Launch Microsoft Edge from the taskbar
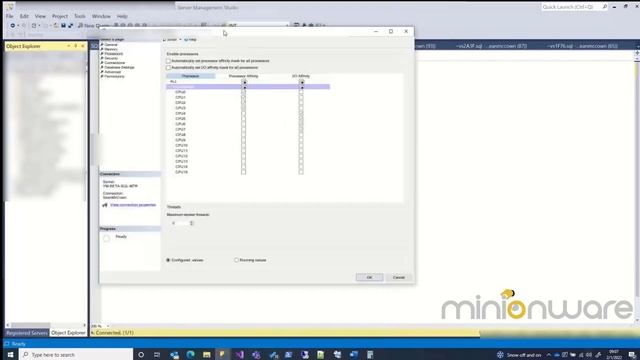This screenshot has width=640, height=360. tap(190, 355)
